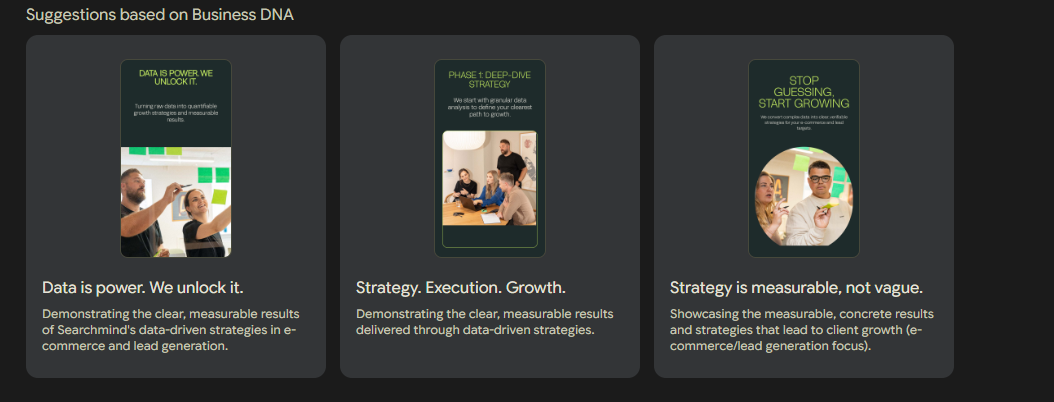Click the empty dark green strip below the meeting photo
The image size is (1054, 402).
pos(490,236)
